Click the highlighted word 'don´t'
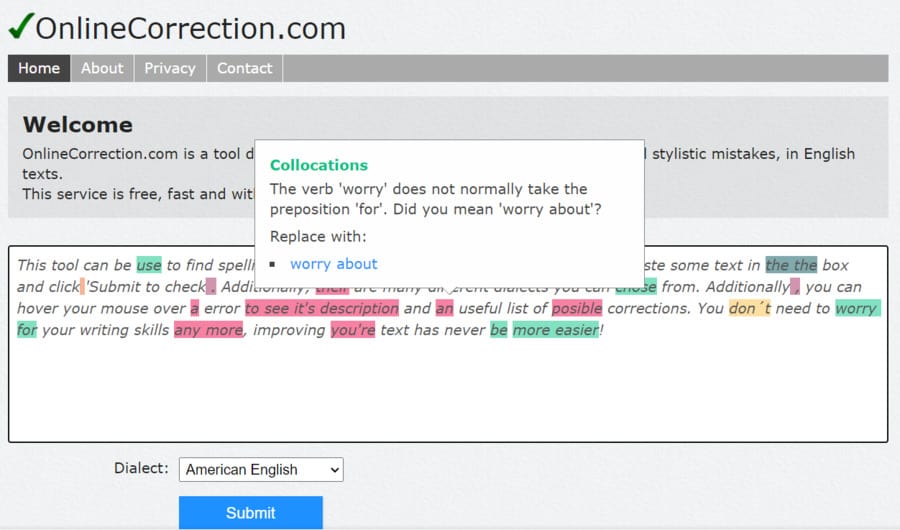The image size is (900, 530). click(x=750, y=308)
